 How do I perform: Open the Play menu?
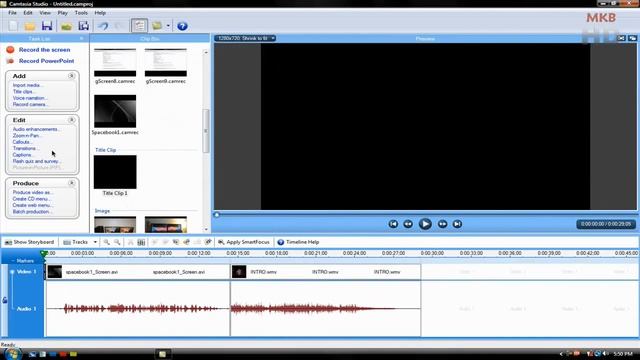point(62,13)
